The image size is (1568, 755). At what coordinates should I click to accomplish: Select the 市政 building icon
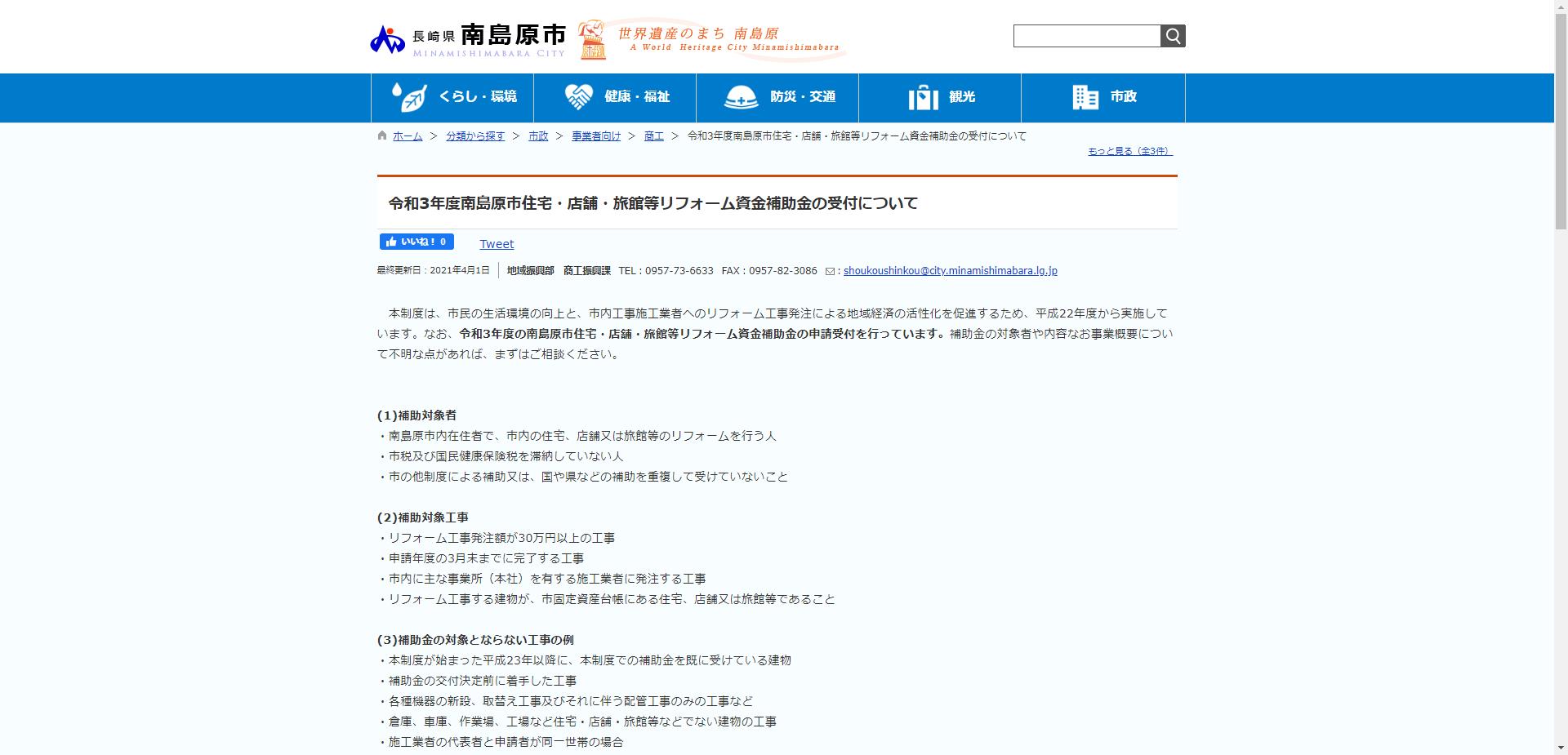coord(1085,96)
